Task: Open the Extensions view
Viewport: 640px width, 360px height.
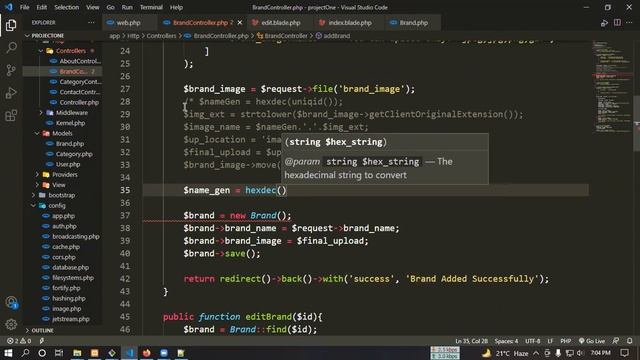Action: pyautogui.click(x=11, y=116)
